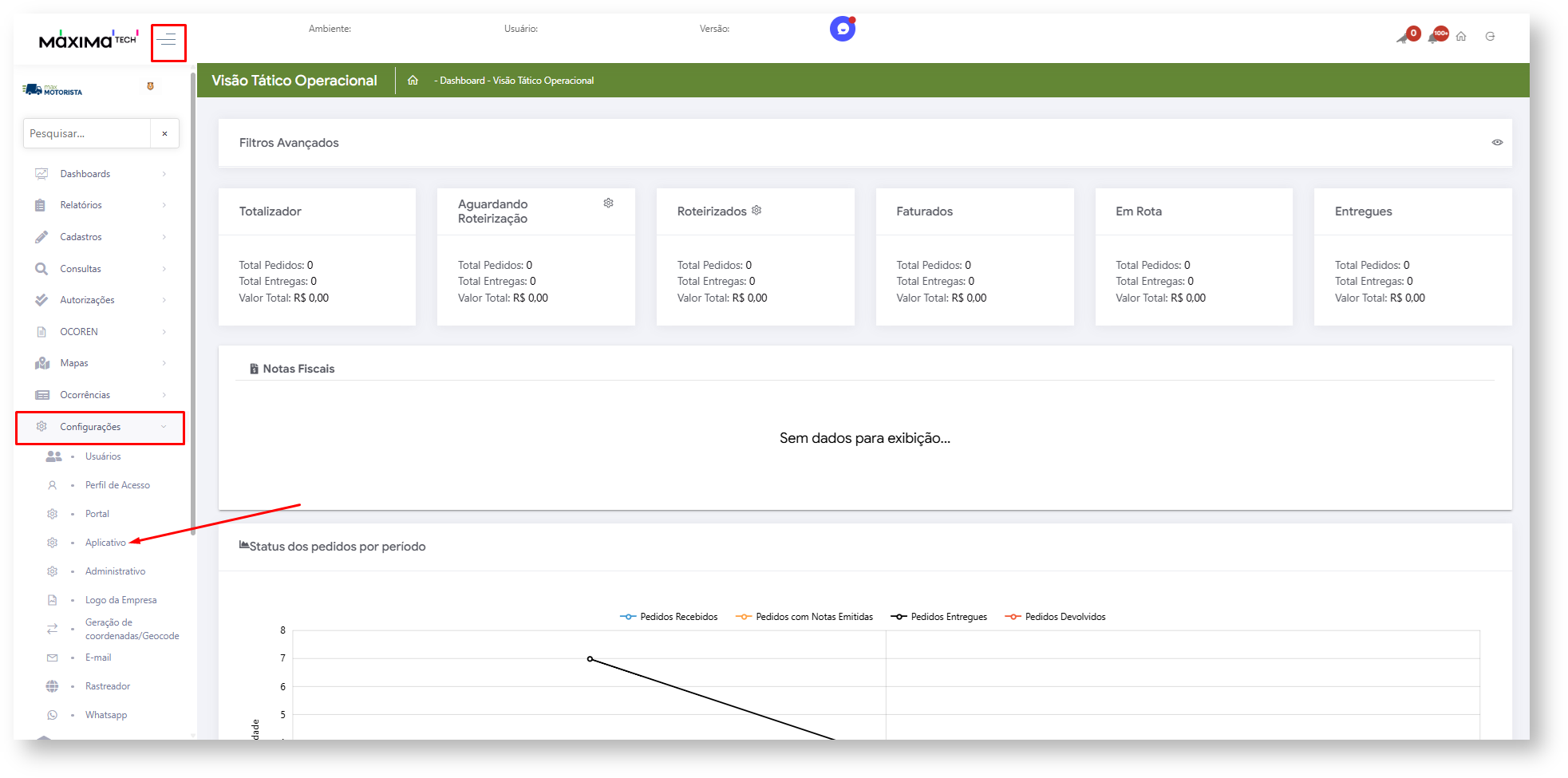Expand the Ocorrências menu chevron
The height and width of the screenshot is (778, 1568).
click(x=164, y=395)
